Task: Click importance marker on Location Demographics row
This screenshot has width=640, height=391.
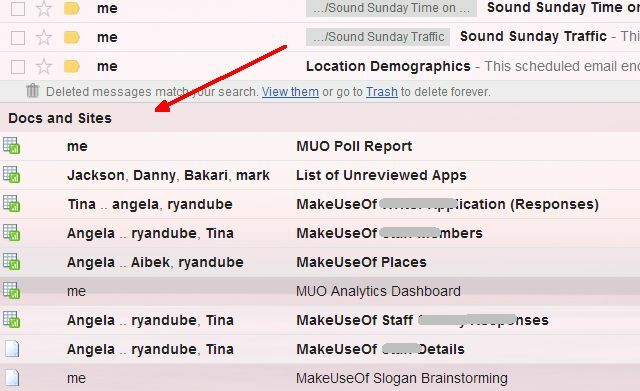Action: click(71, 66)
